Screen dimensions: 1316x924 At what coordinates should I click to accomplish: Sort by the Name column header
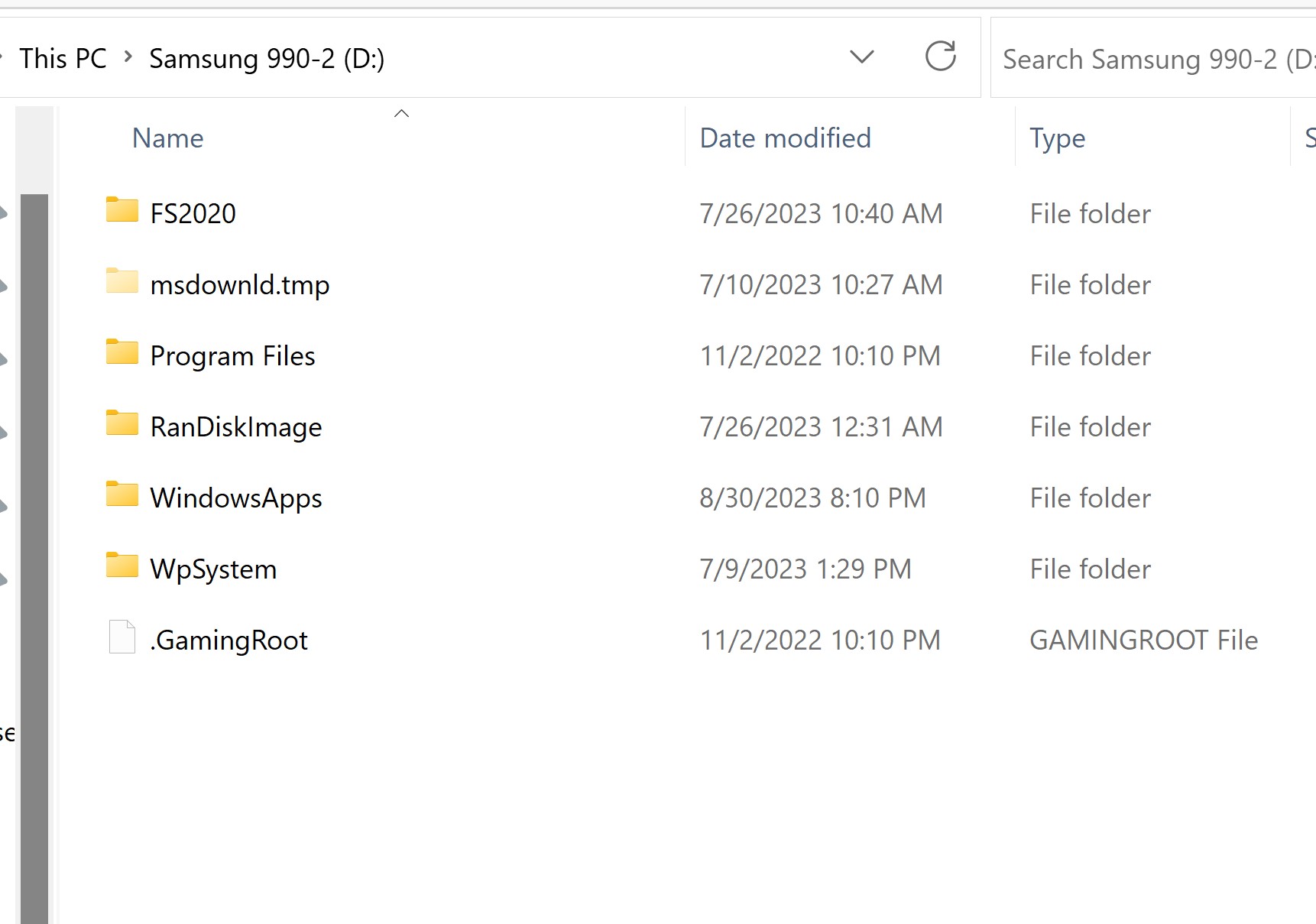168,138
